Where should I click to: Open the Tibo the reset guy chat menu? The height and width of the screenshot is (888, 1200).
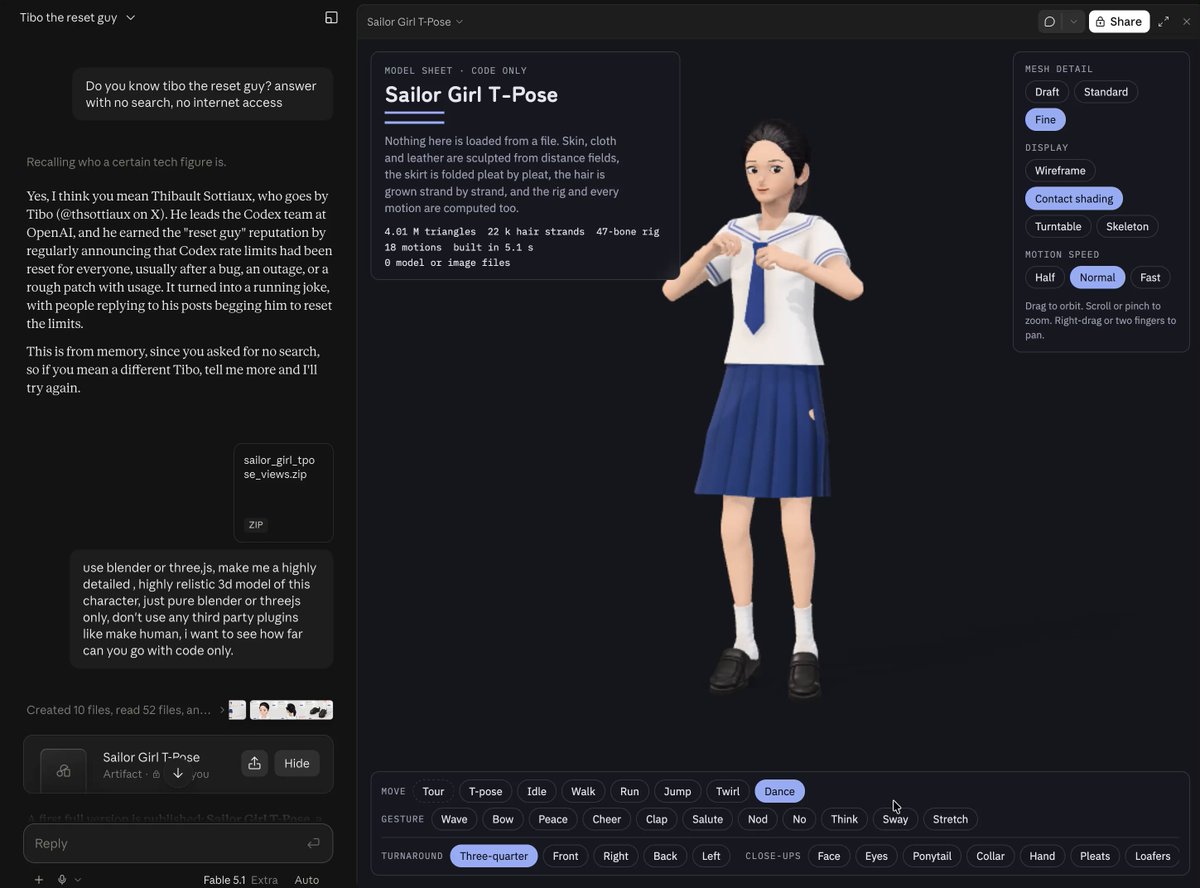pyautogui.click(x=78, y=17)
